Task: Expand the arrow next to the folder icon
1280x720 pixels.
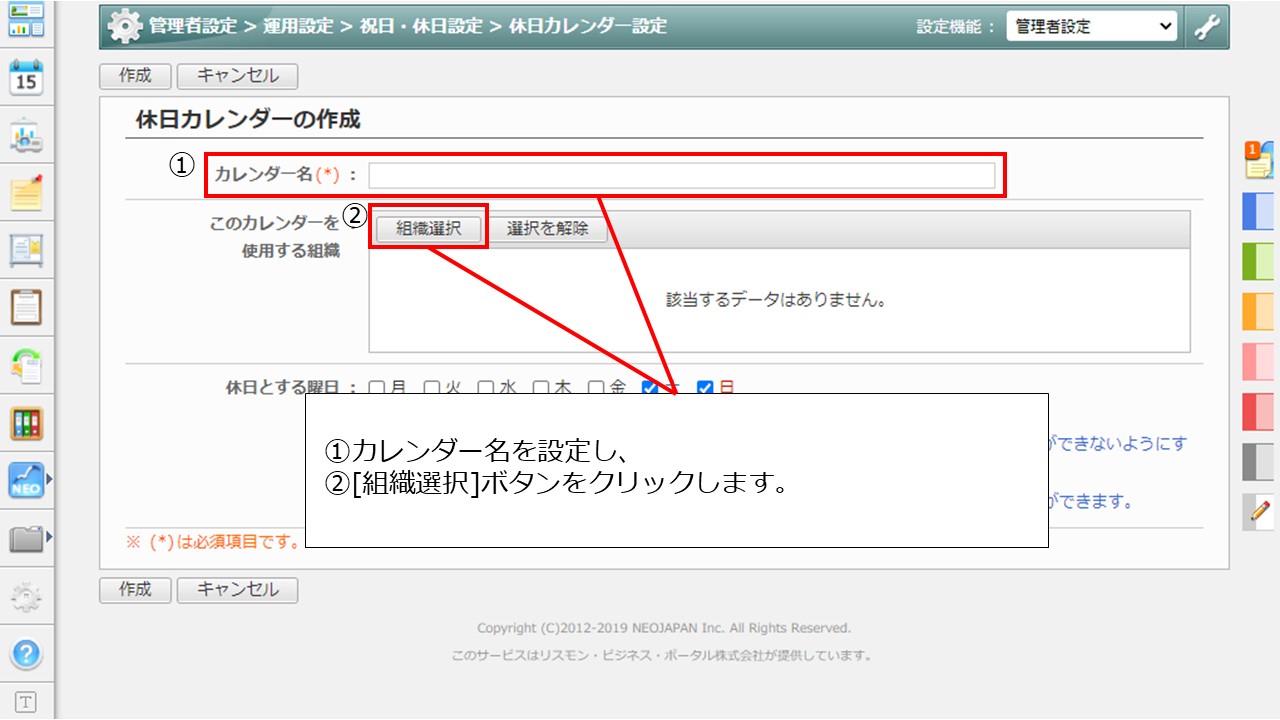Action: pos(49,538)
